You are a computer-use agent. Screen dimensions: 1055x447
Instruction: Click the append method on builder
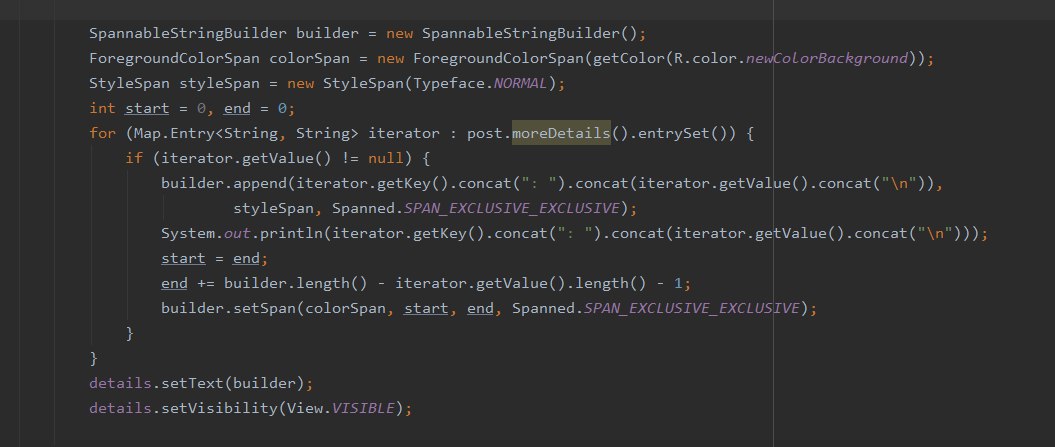coord(260,183)
